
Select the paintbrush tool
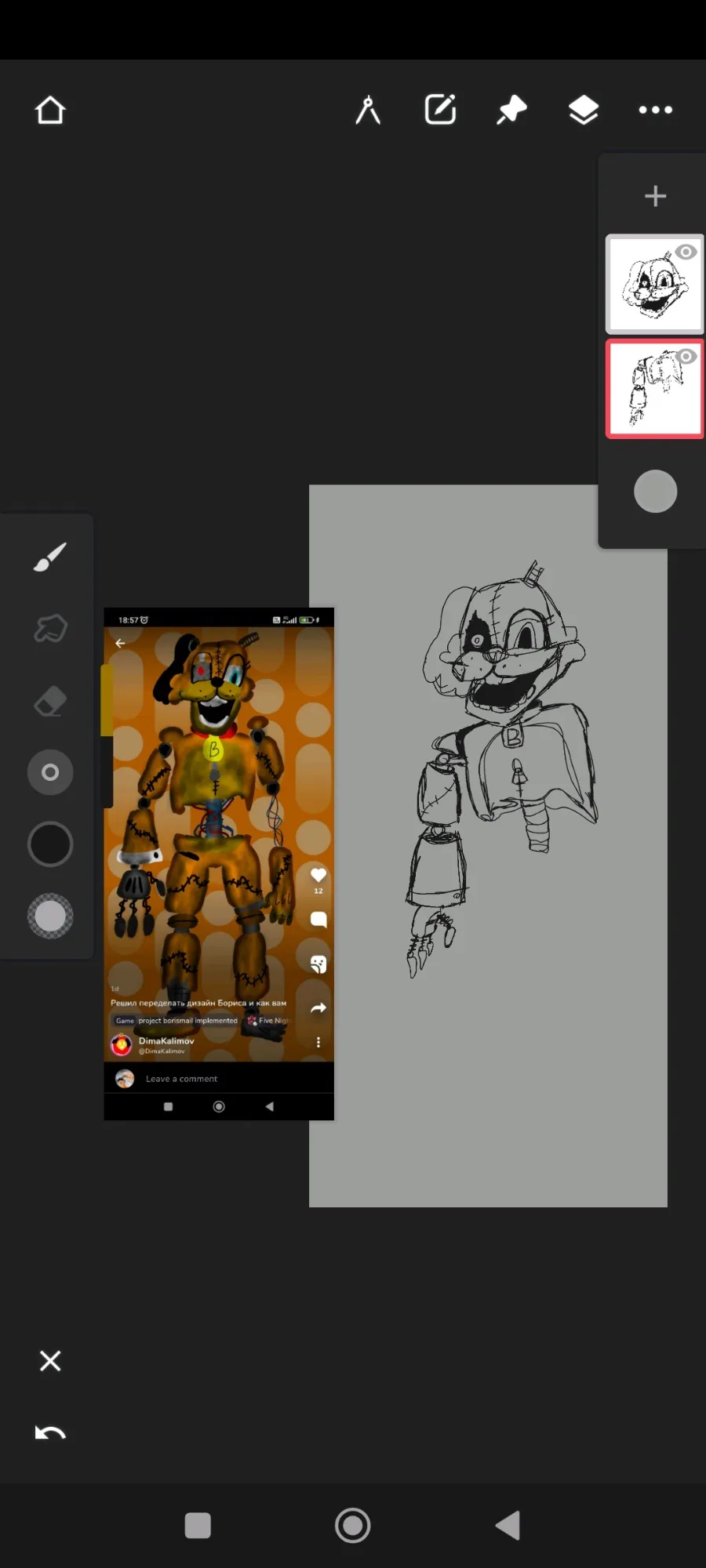(50, 557)
